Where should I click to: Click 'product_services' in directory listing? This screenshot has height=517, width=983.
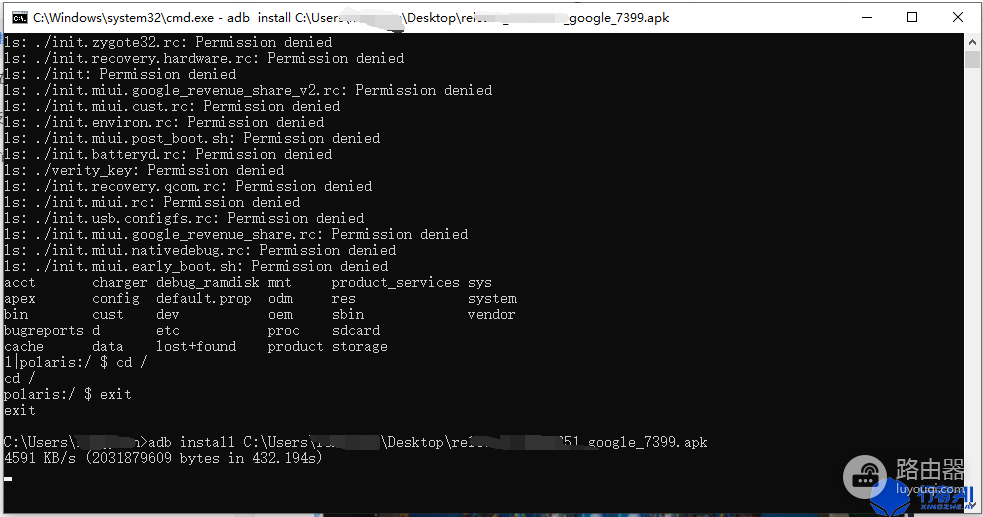[x=395, y=282]
